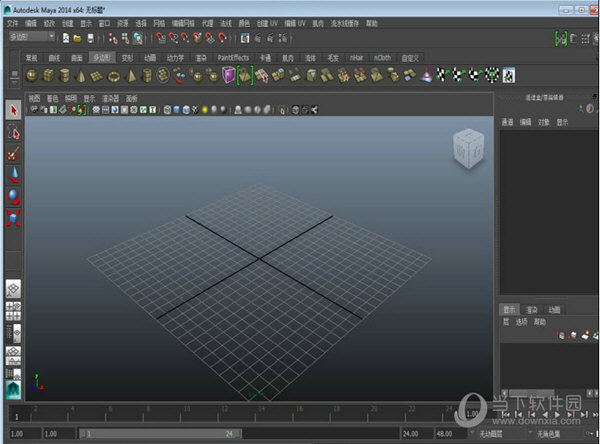600x444 pixels.
Task: Toggle use all lights yellow bulb
Action: (x=205, y=110)
